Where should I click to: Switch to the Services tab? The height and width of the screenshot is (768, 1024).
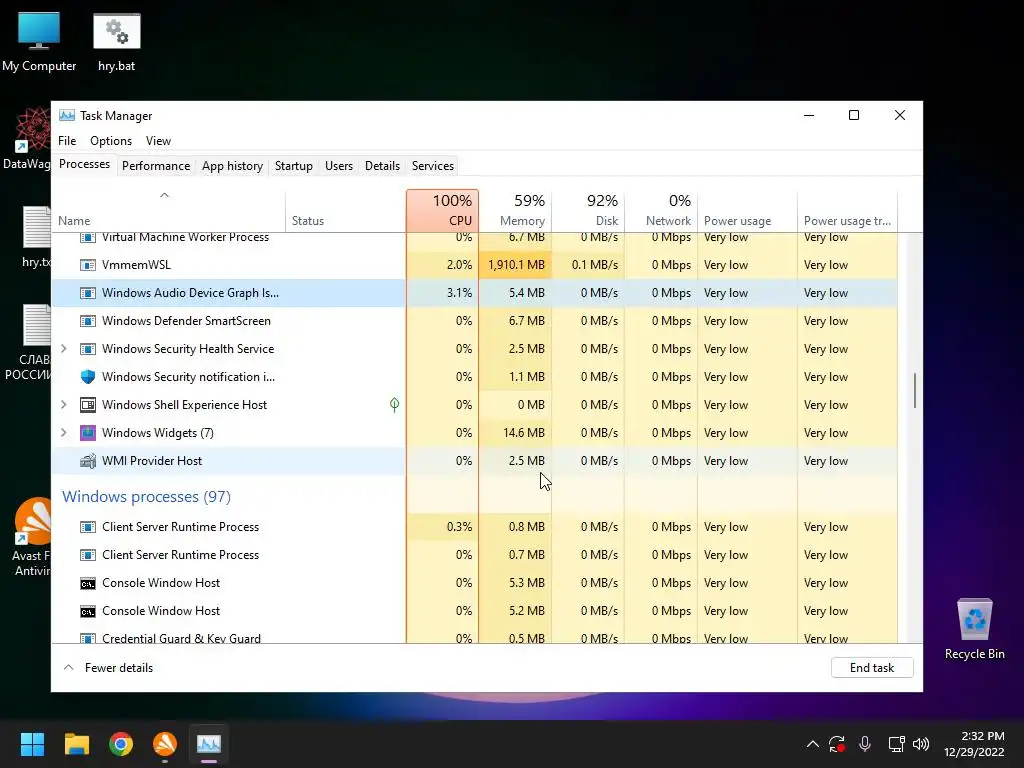[432, 166]
